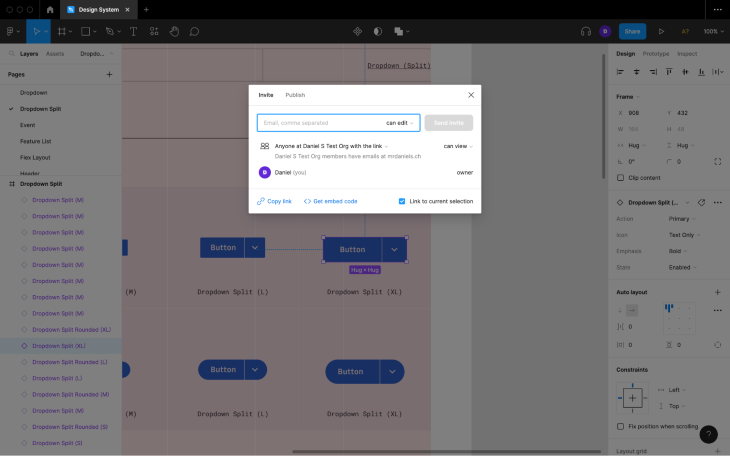Click Align horizontal centers icon

pos(636,72)
